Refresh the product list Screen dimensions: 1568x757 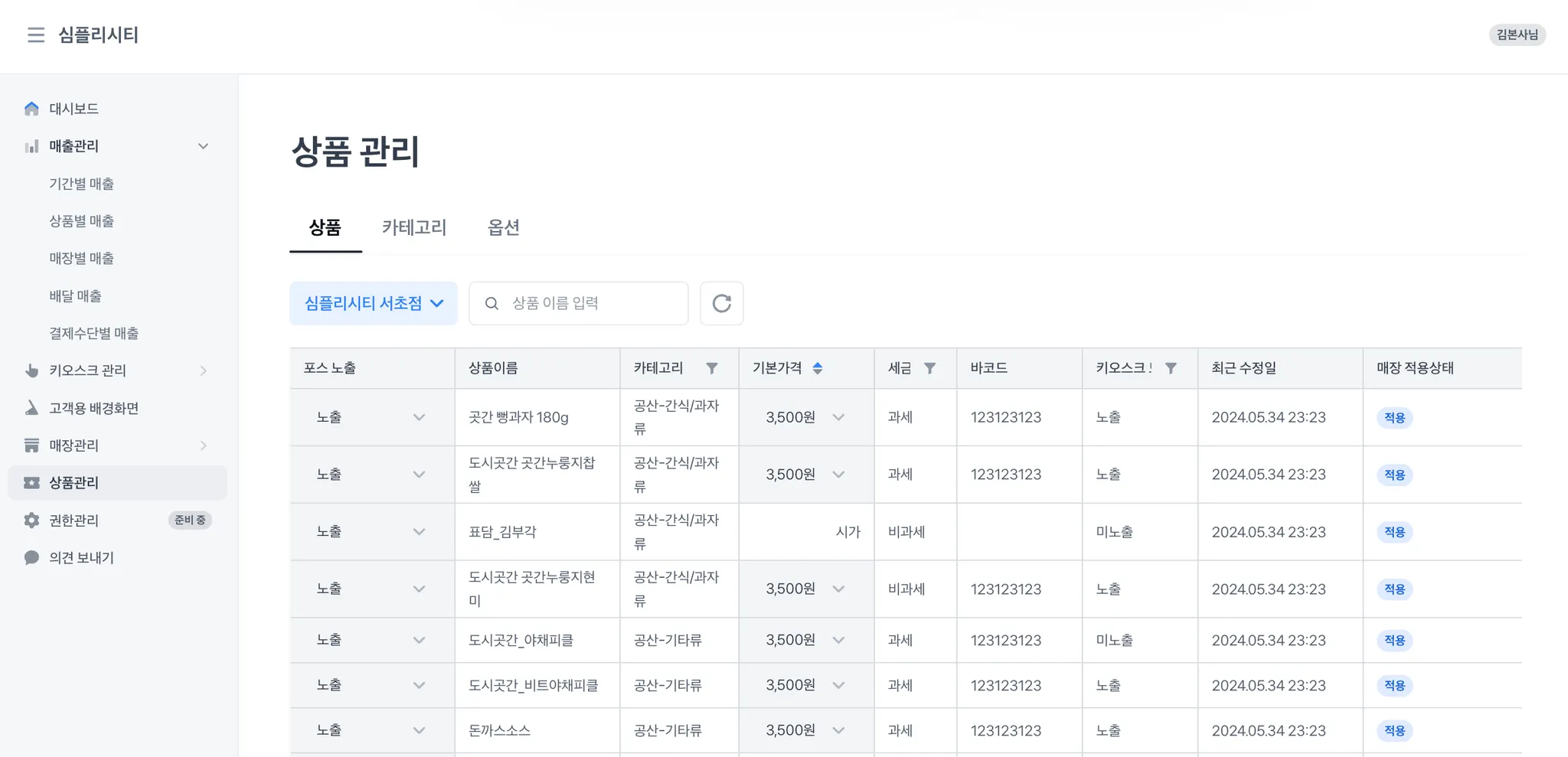pos(722,304)
